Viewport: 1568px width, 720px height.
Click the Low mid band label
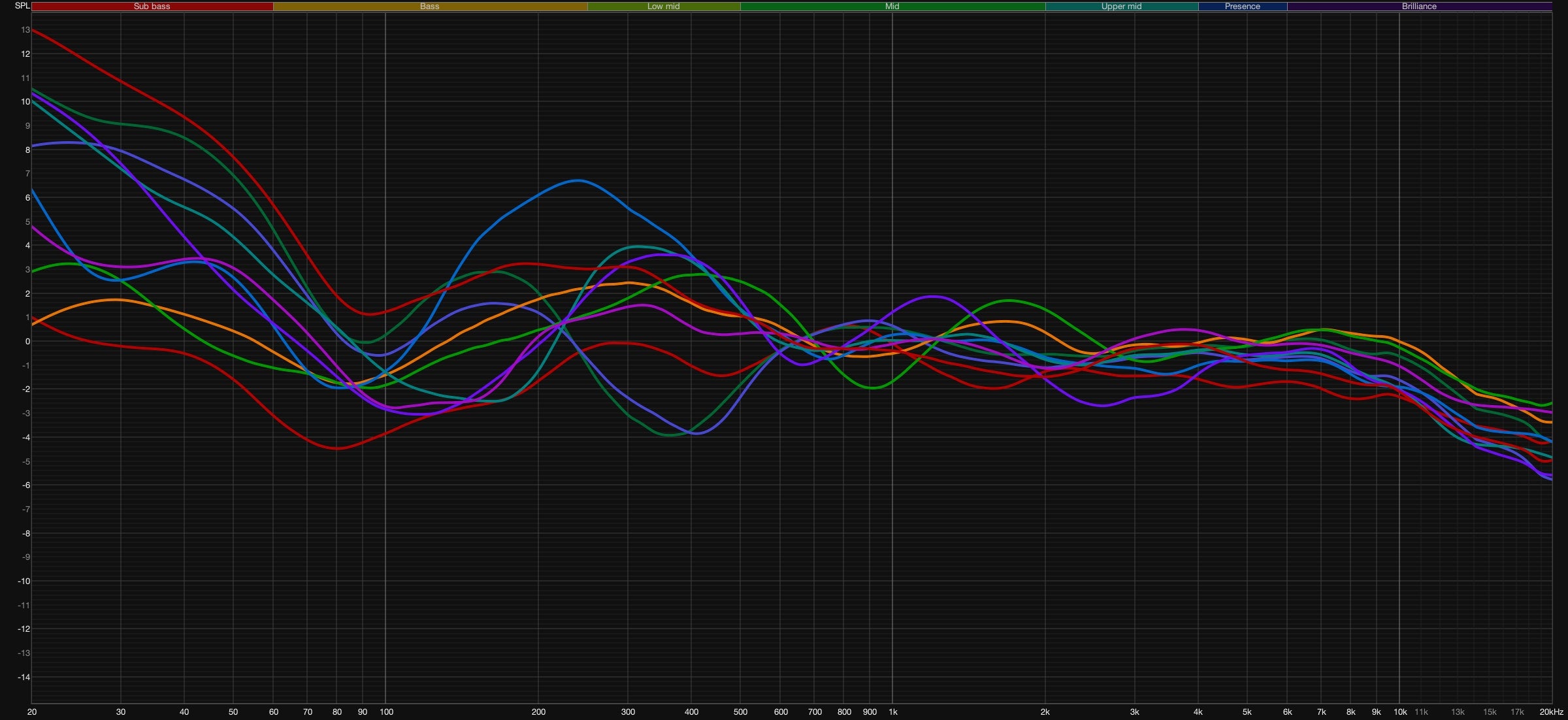click(663, 7)
